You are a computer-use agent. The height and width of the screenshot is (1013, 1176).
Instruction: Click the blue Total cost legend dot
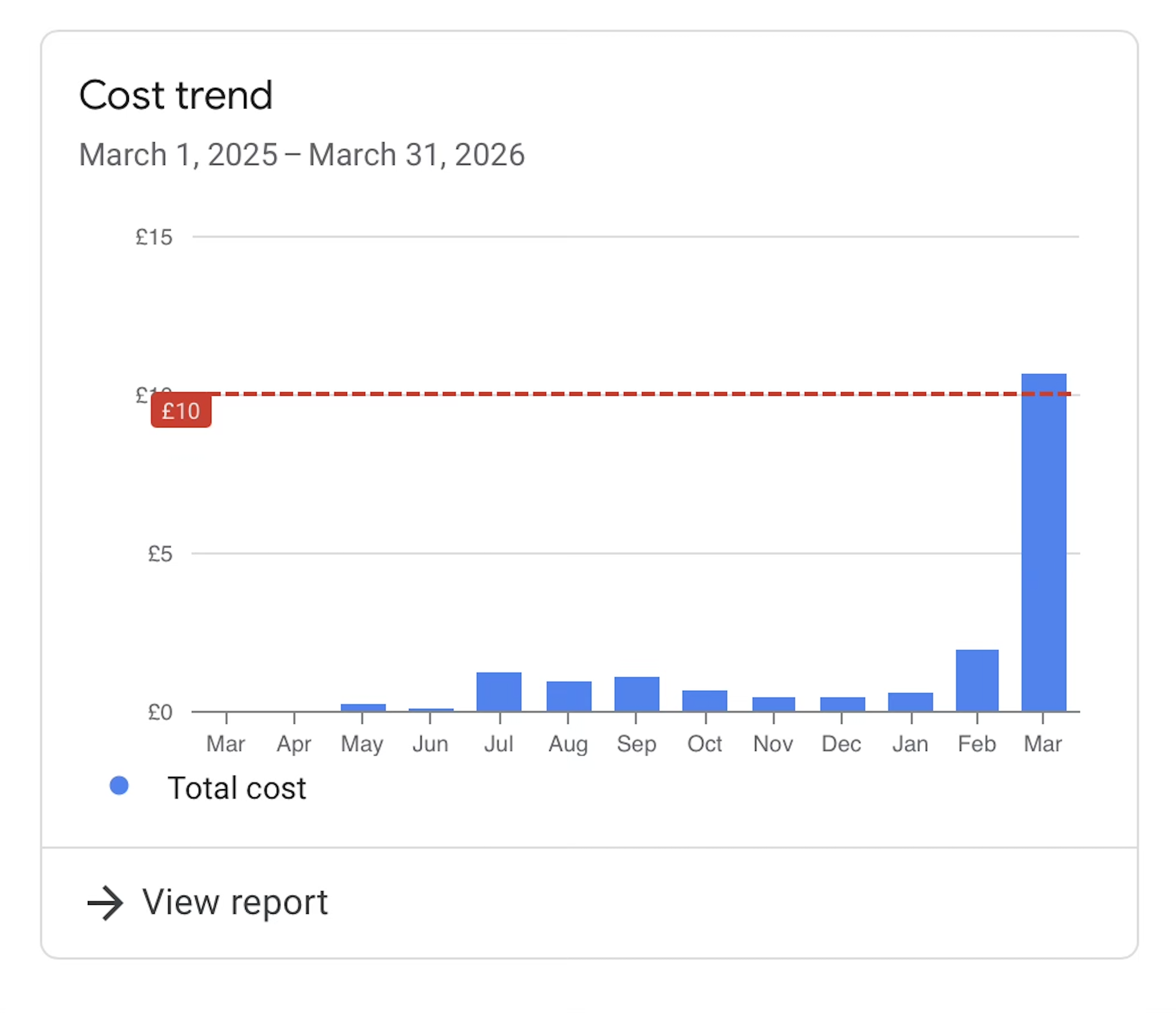tap(119, 786)
